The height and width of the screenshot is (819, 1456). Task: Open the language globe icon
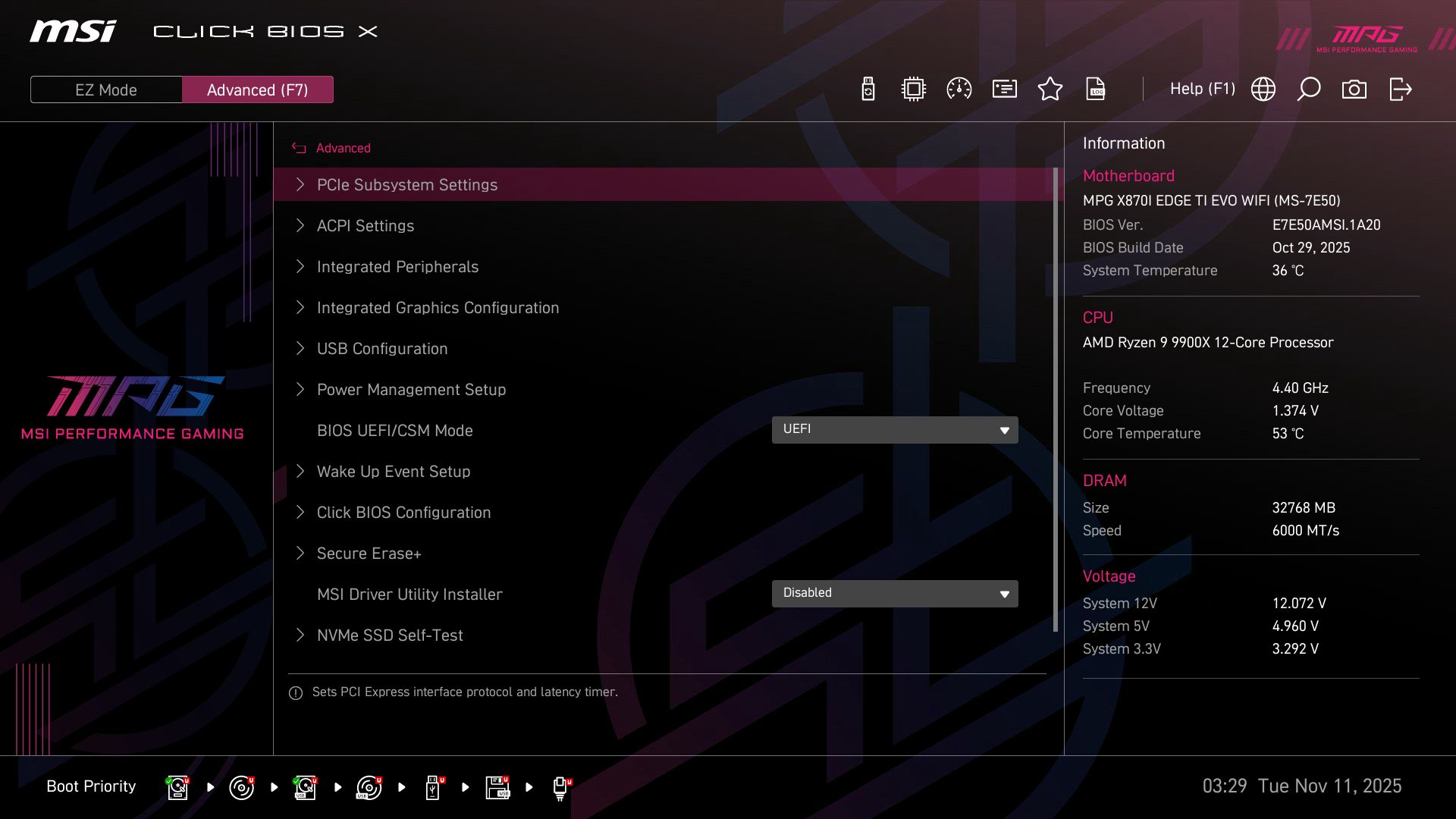(x=1263, y=89)
